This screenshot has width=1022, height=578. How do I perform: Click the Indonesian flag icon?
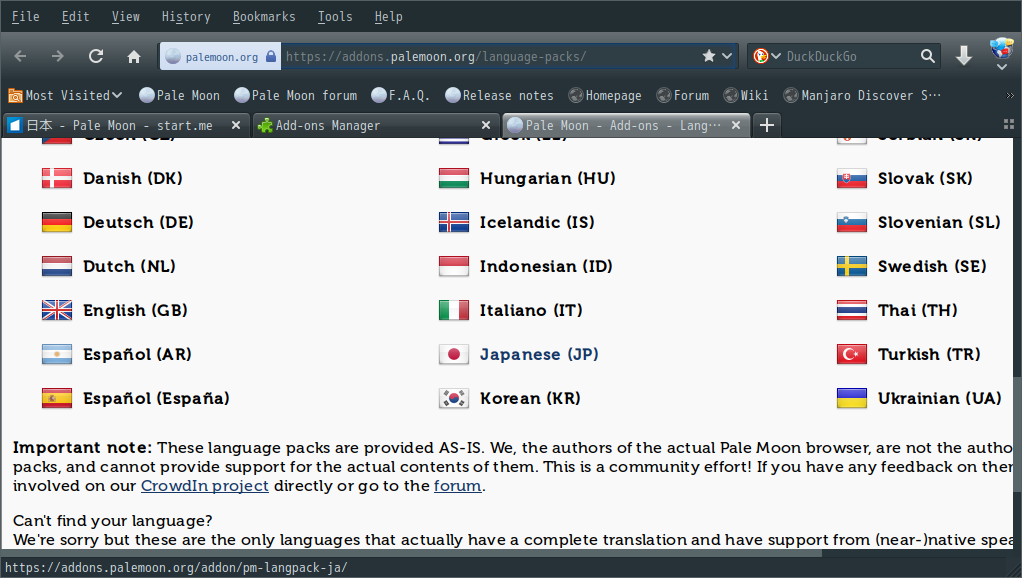coord(454,266)
